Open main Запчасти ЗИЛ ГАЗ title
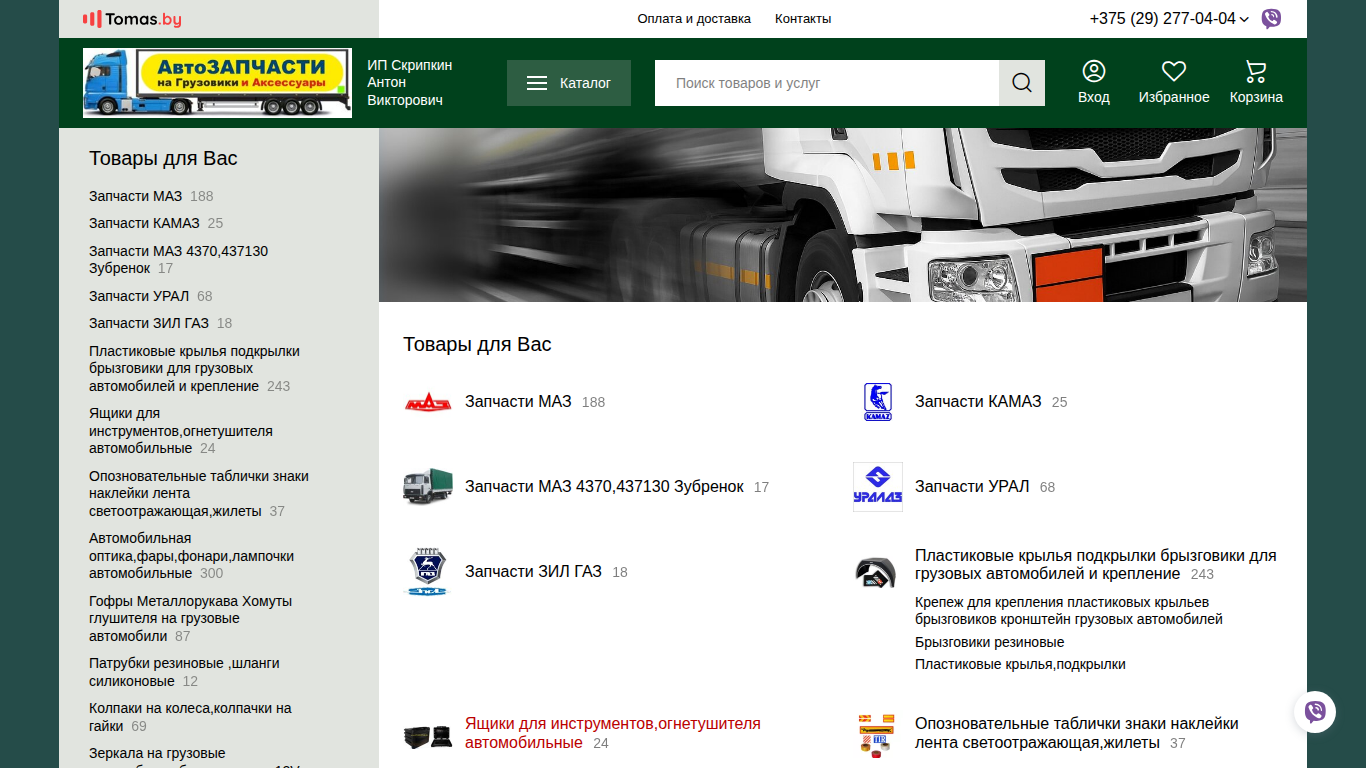Screen dimensions: 1366x768 (x=533, y=572)
